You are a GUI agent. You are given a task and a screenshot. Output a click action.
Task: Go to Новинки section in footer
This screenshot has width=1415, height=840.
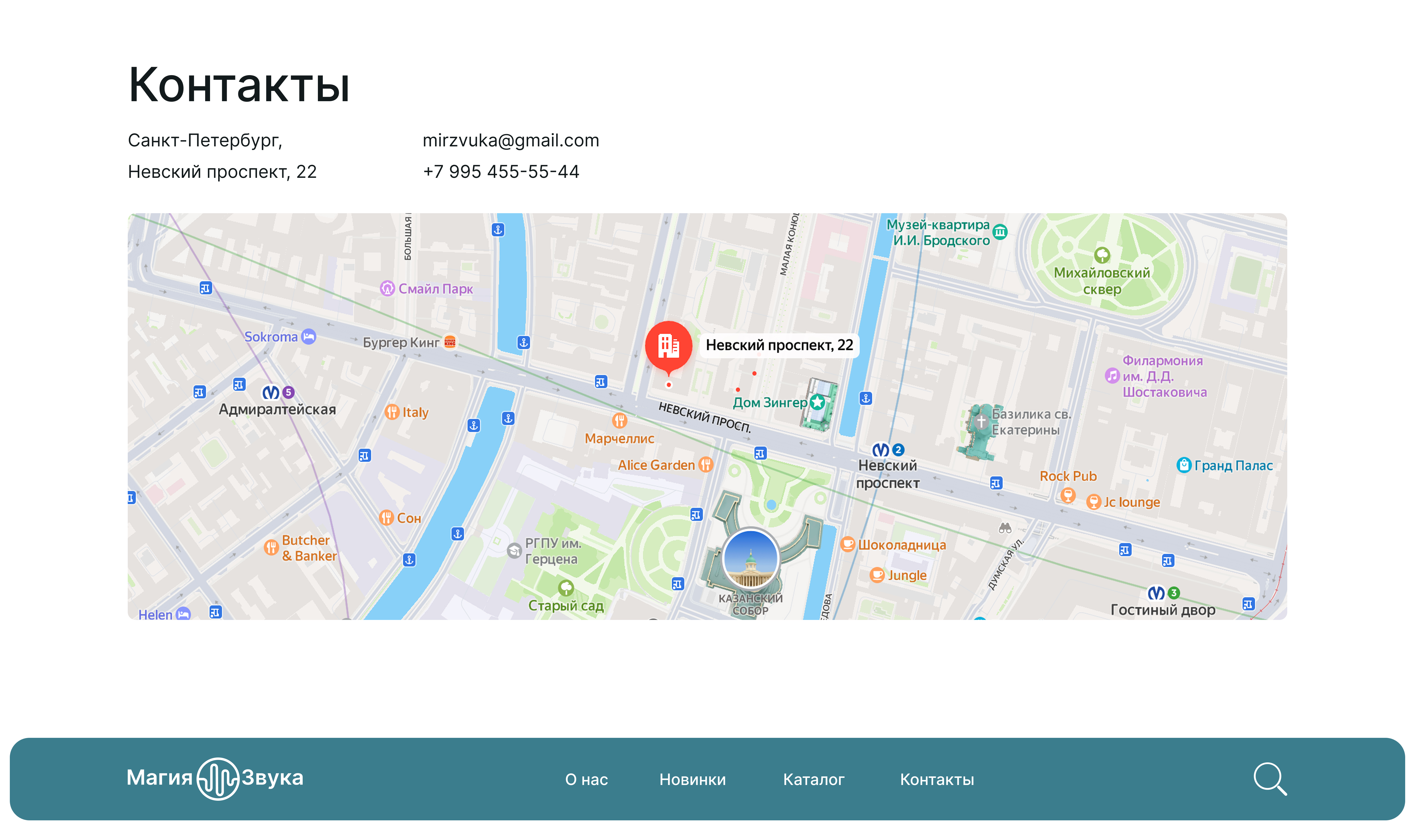(x=692, y=779)
